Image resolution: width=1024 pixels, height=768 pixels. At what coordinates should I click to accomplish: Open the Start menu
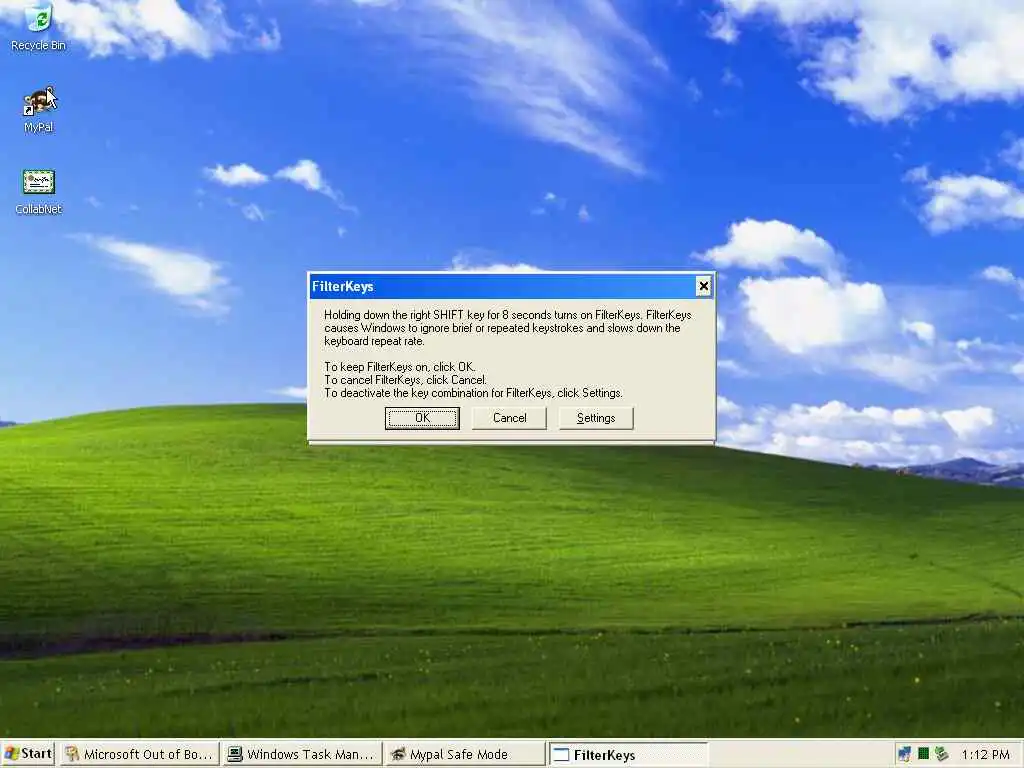(28, 754)
